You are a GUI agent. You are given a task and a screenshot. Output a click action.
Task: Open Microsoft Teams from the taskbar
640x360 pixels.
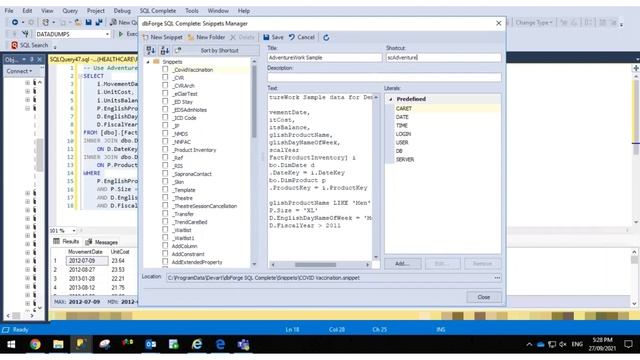coord(244,344)
